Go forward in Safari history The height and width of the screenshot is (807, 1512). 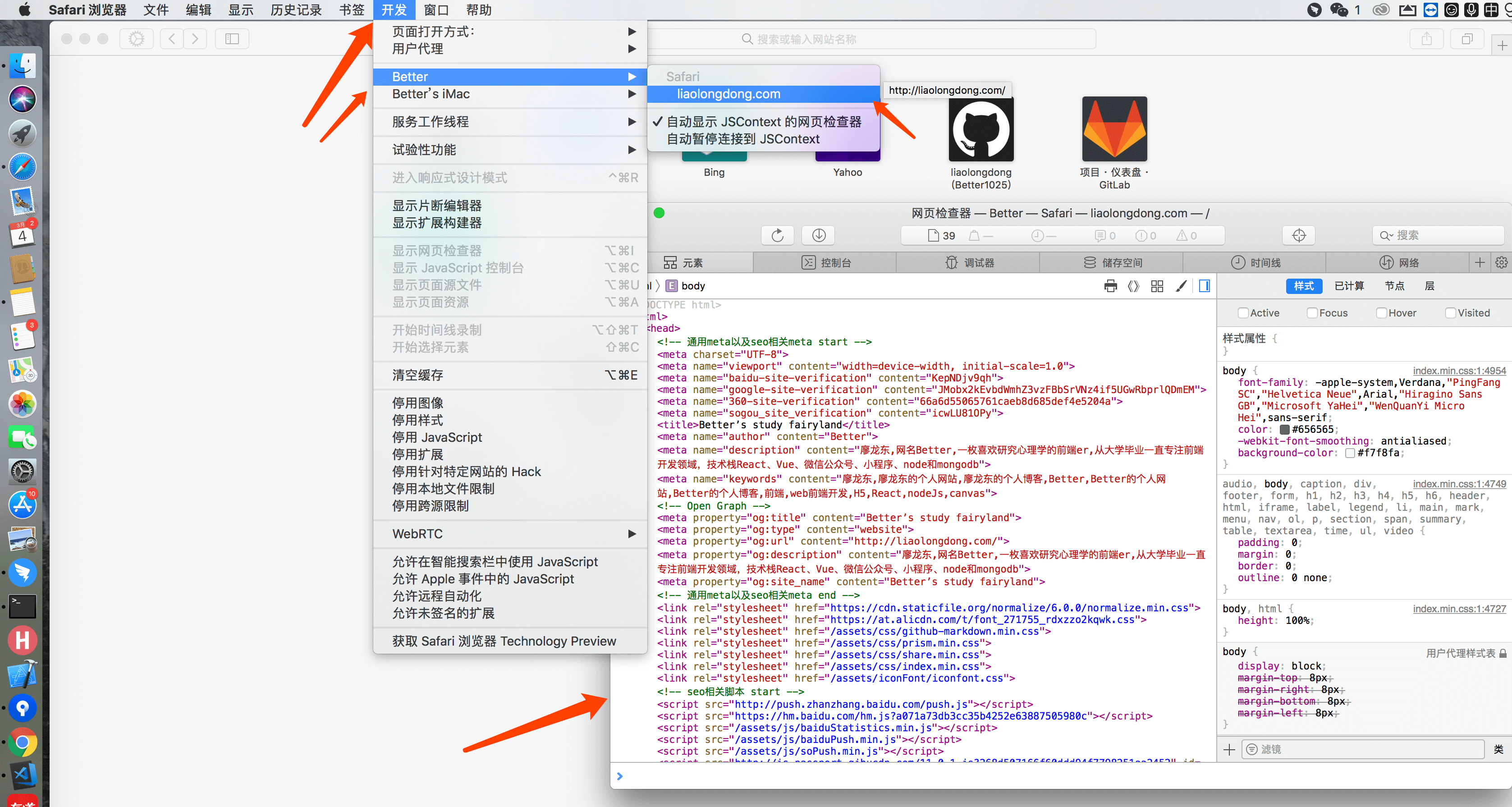[x=195, y=39]
